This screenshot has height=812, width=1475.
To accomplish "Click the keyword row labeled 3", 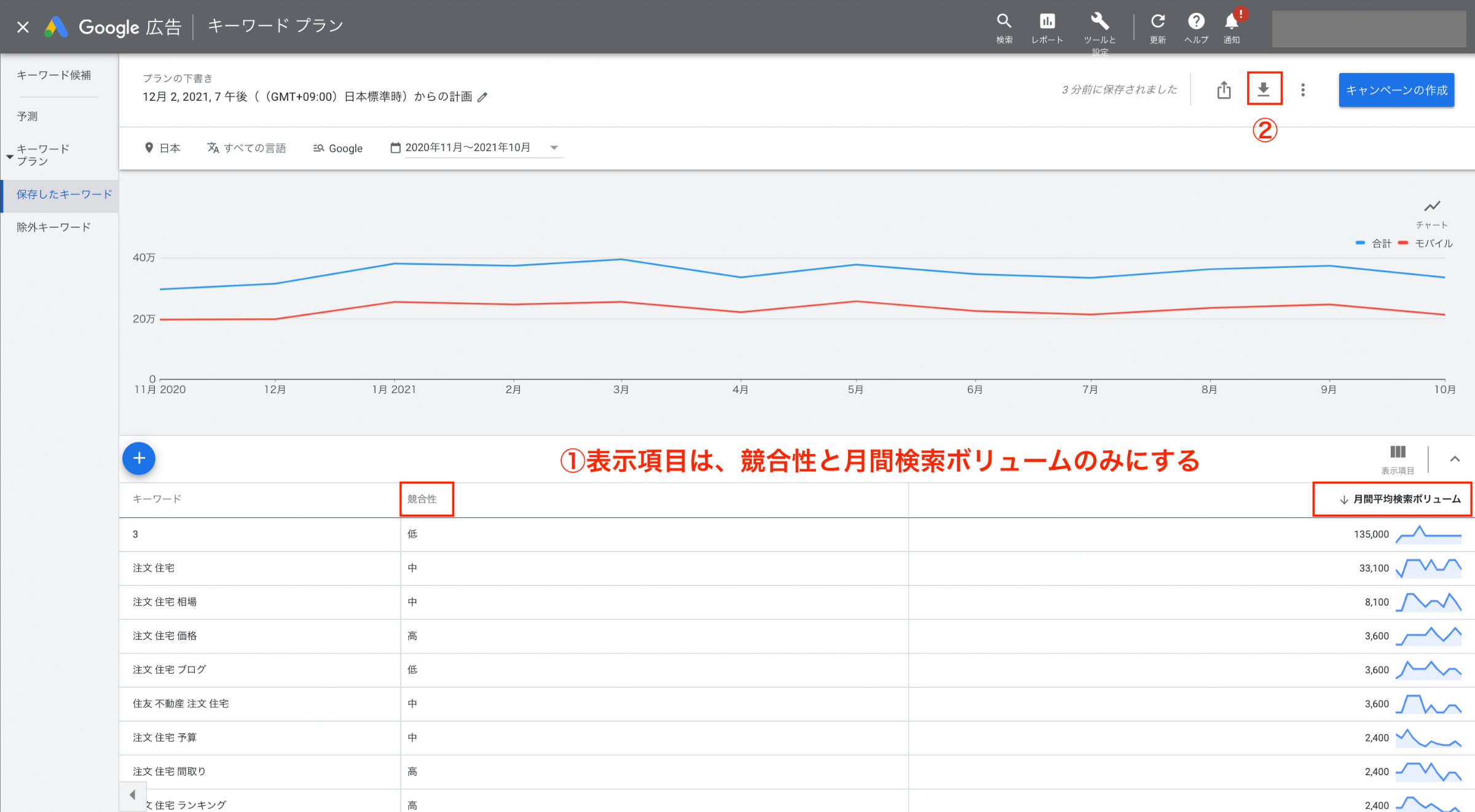I will (x=796, y=534).
